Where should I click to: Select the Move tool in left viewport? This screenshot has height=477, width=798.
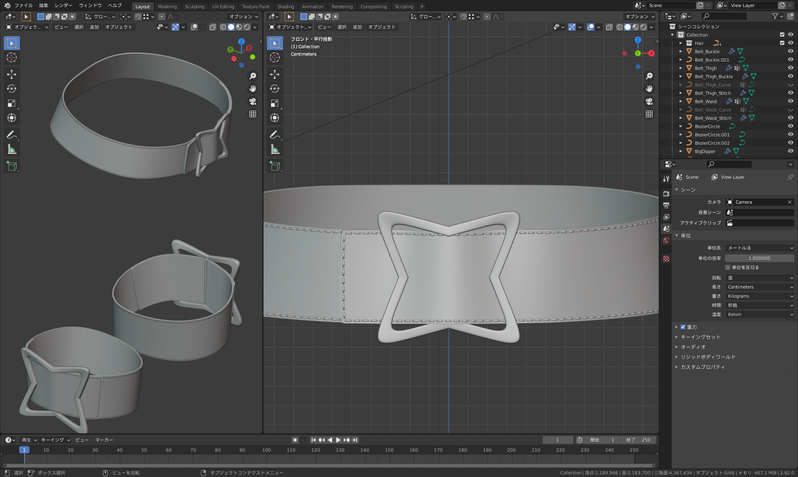click(x=12, y=74)
